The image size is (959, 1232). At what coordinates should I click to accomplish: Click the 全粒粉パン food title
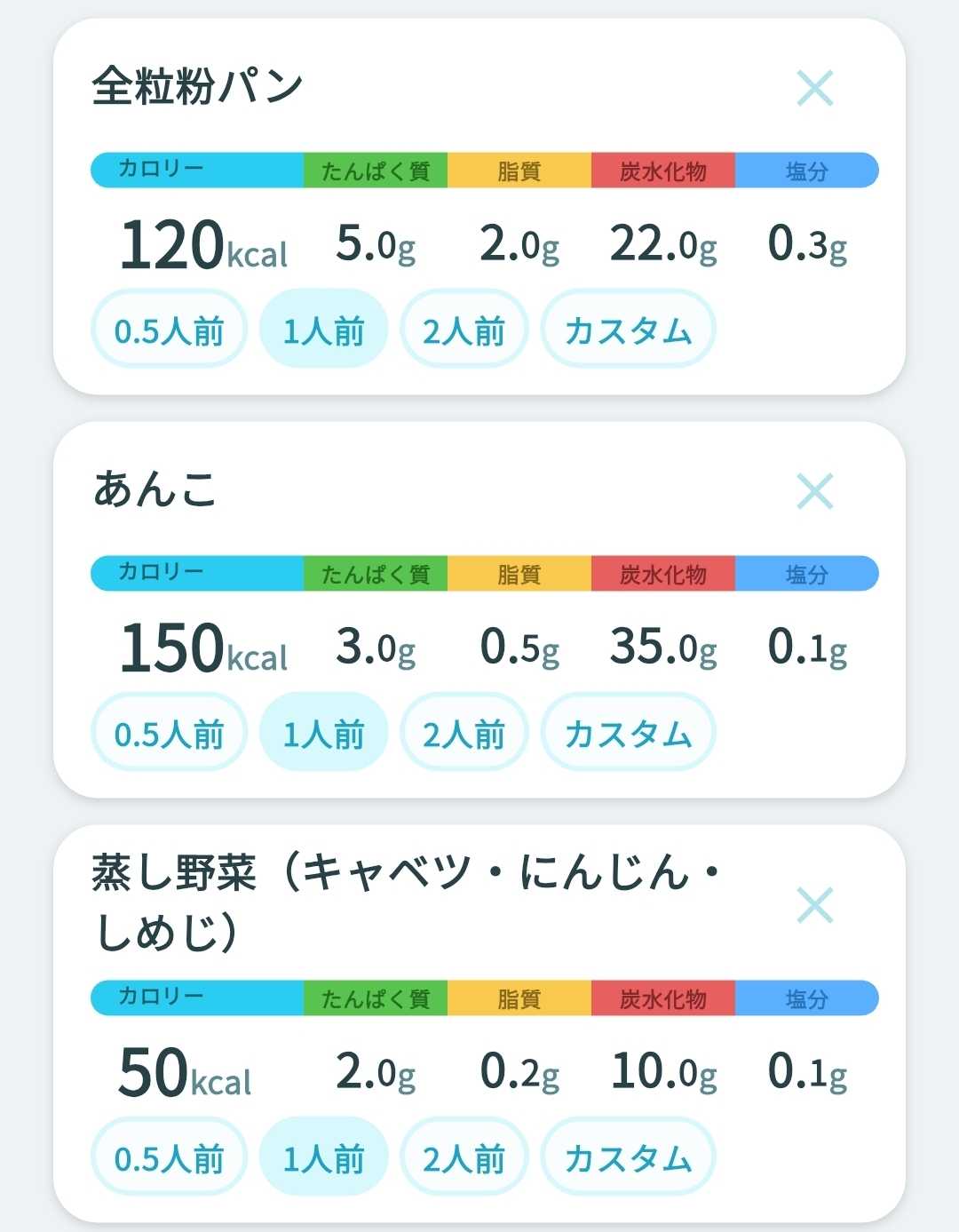pos(197,87)
